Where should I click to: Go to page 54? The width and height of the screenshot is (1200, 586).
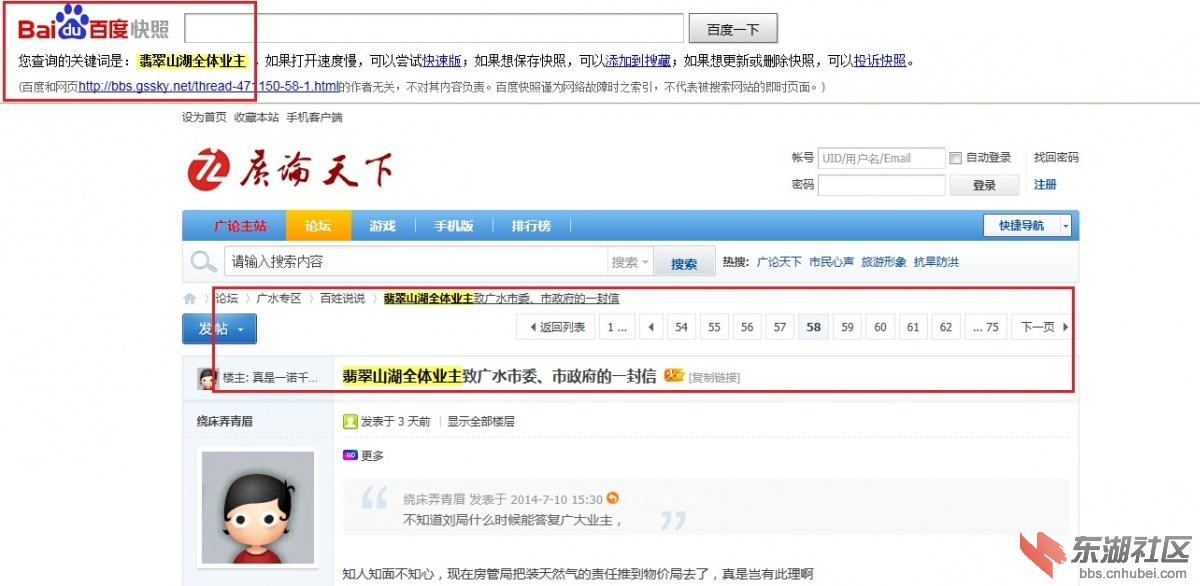pos(681,327)
